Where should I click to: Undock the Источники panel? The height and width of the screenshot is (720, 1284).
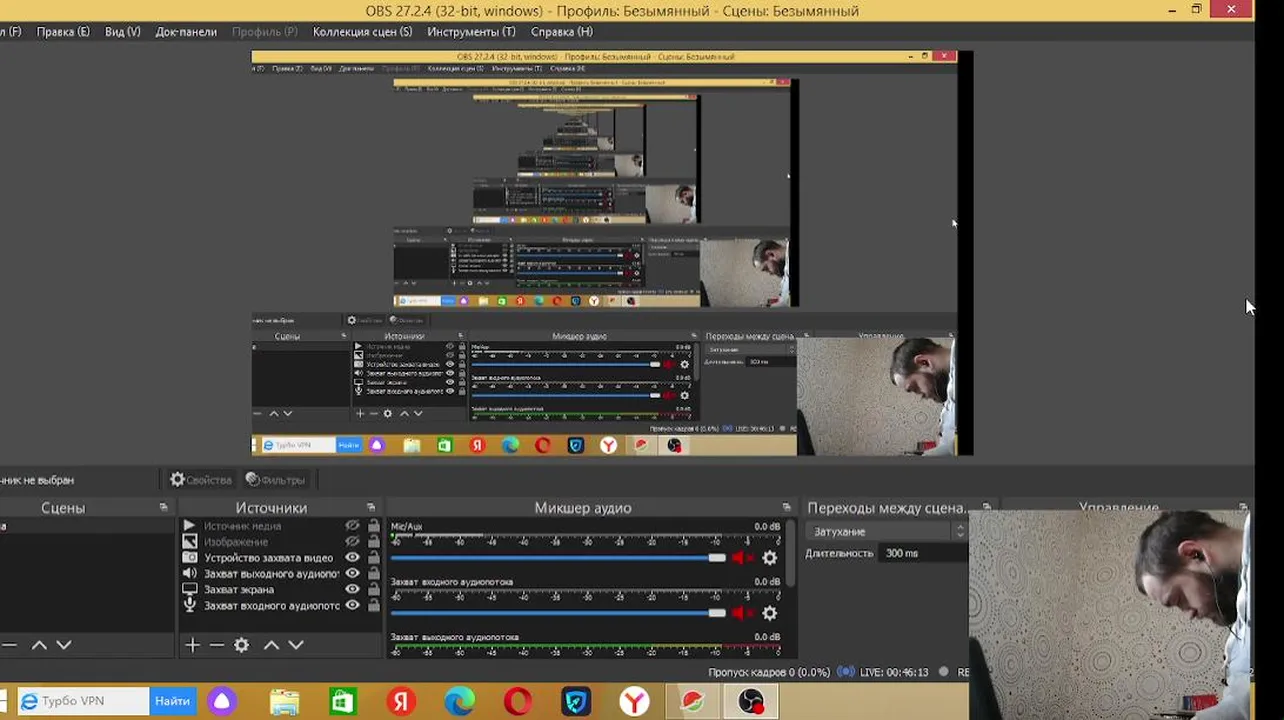(371, 508)
